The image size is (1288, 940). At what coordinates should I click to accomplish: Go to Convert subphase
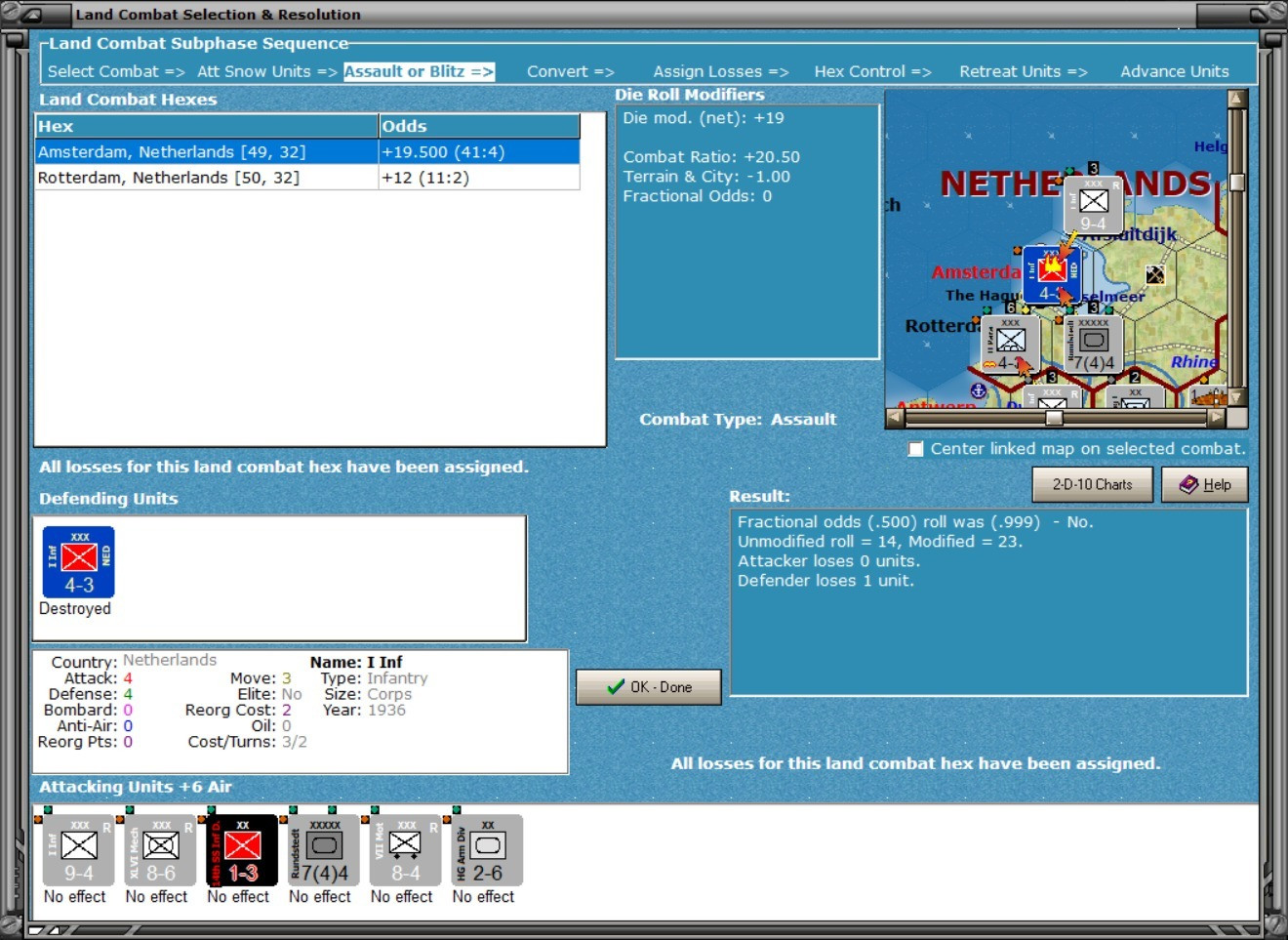[x=570, y=71]
